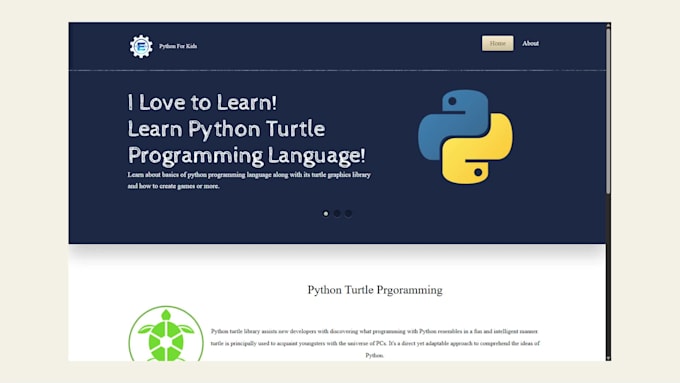This screenshot has width=680, height=383.
Task: Open the About menu item
Action: point(530,43)
